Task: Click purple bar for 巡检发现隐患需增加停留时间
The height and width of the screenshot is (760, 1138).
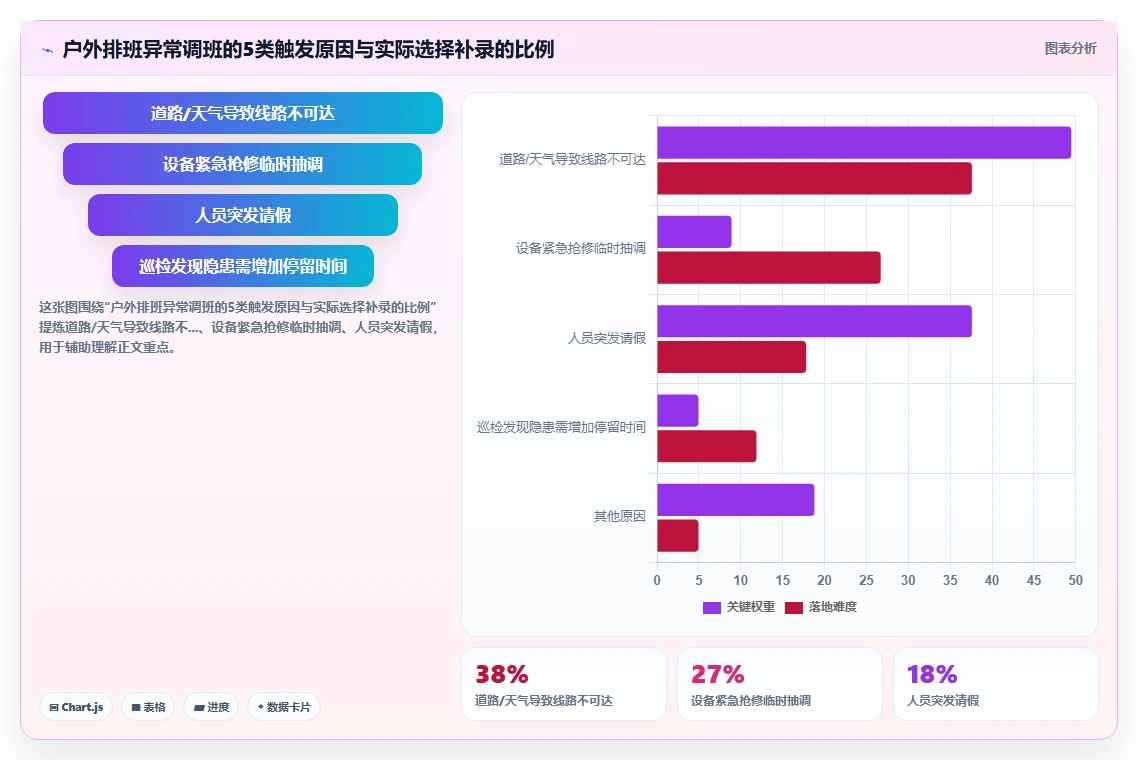Action: 678,411
